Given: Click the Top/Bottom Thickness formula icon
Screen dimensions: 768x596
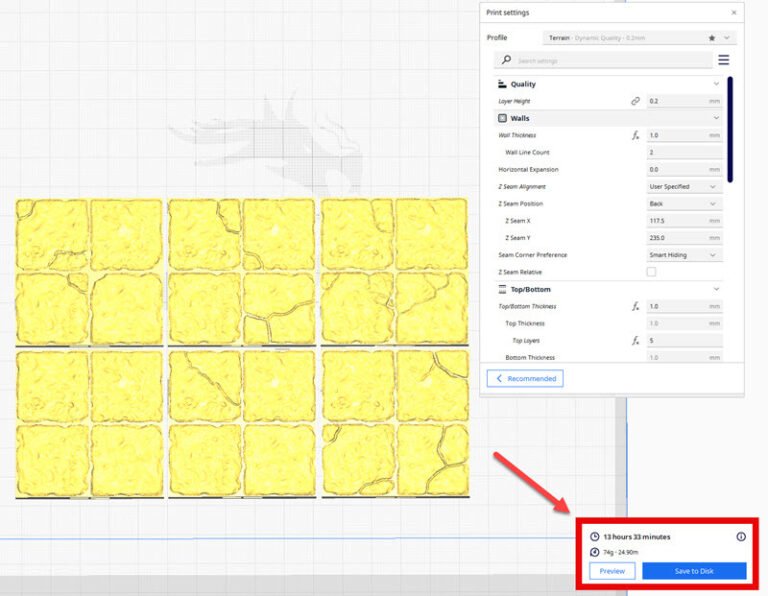Looking at the screenshot, I should (635, 307).
